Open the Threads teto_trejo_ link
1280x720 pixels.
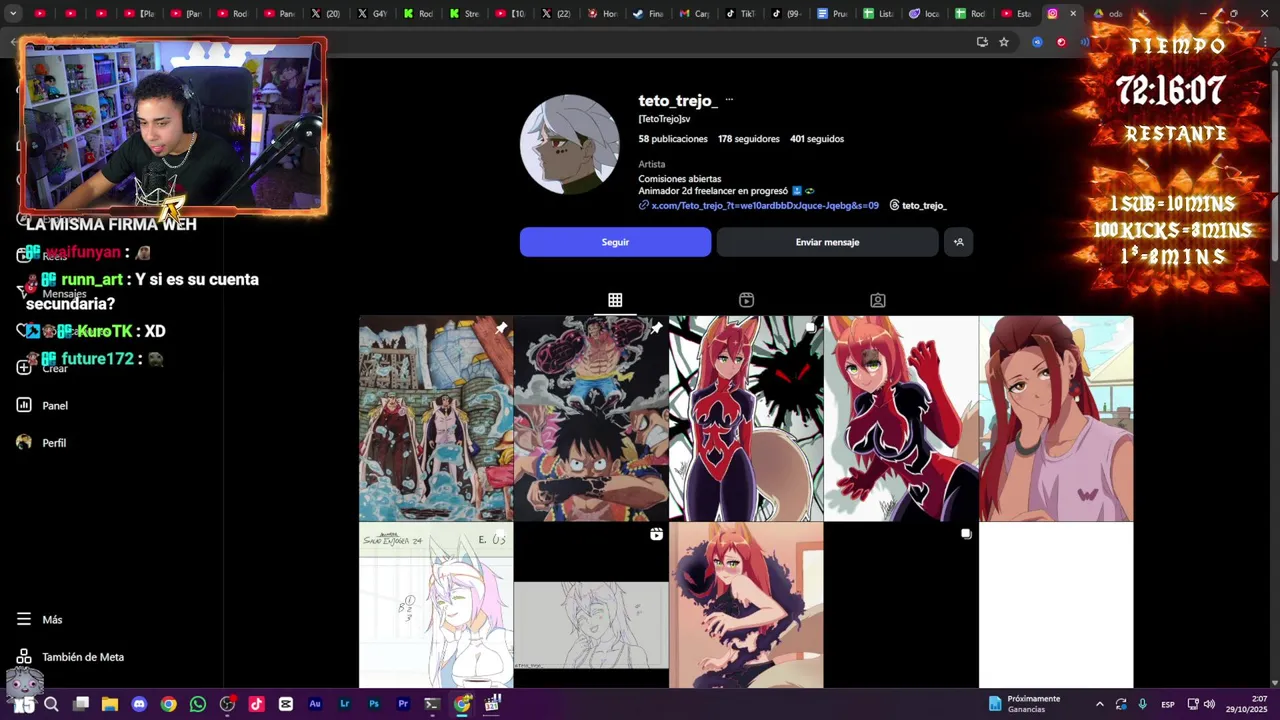pos(918,205)
